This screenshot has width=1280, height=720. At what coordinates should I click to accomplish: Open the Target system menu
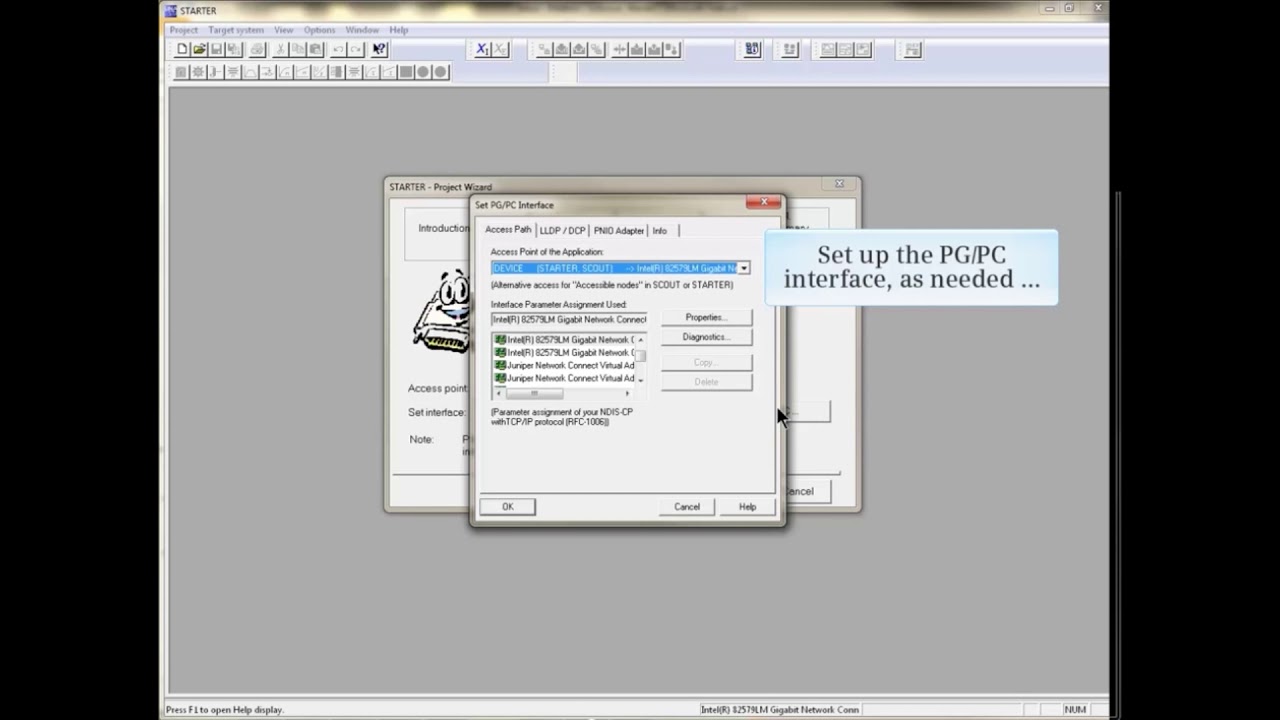pyautogui.click(x=236, y=30)
